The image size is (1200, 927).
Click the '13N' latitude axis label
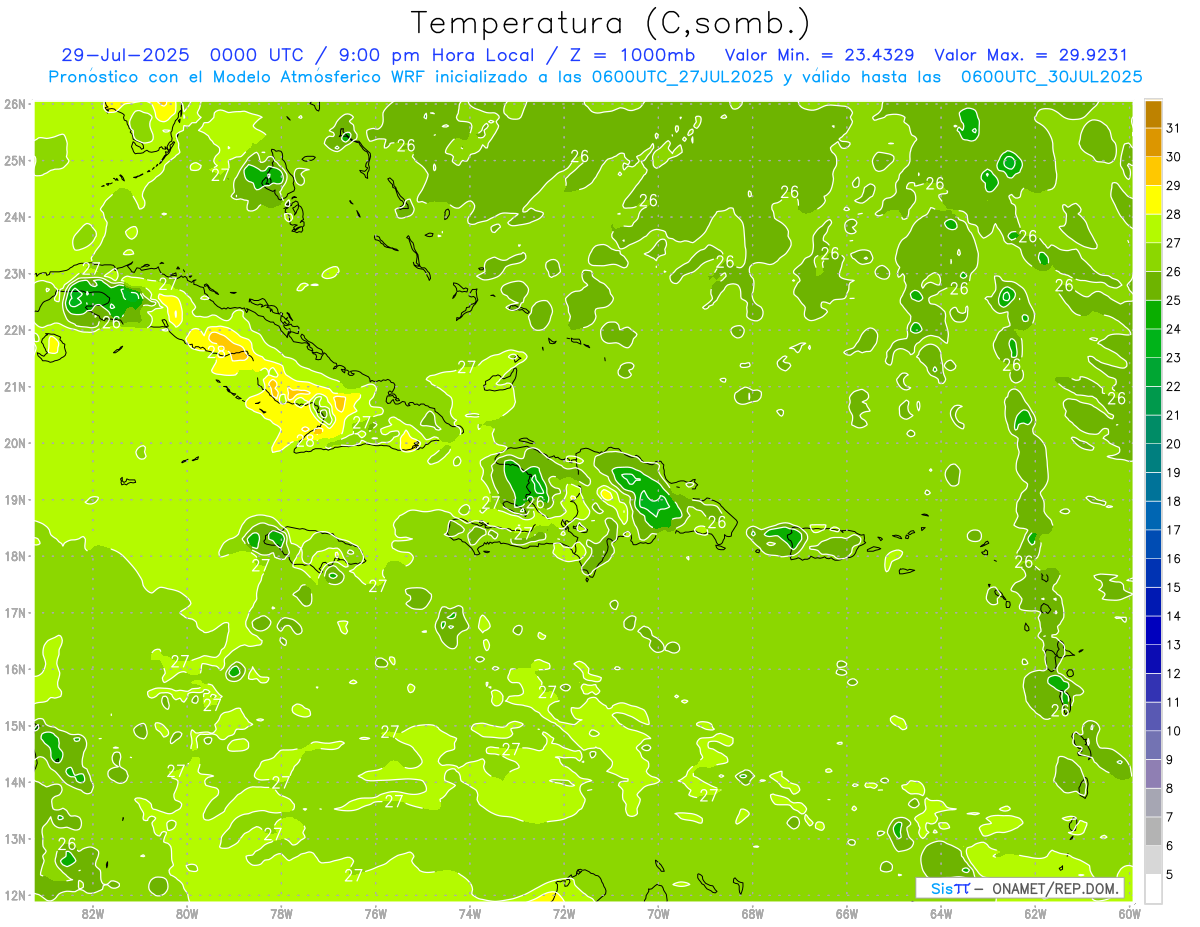15,838
